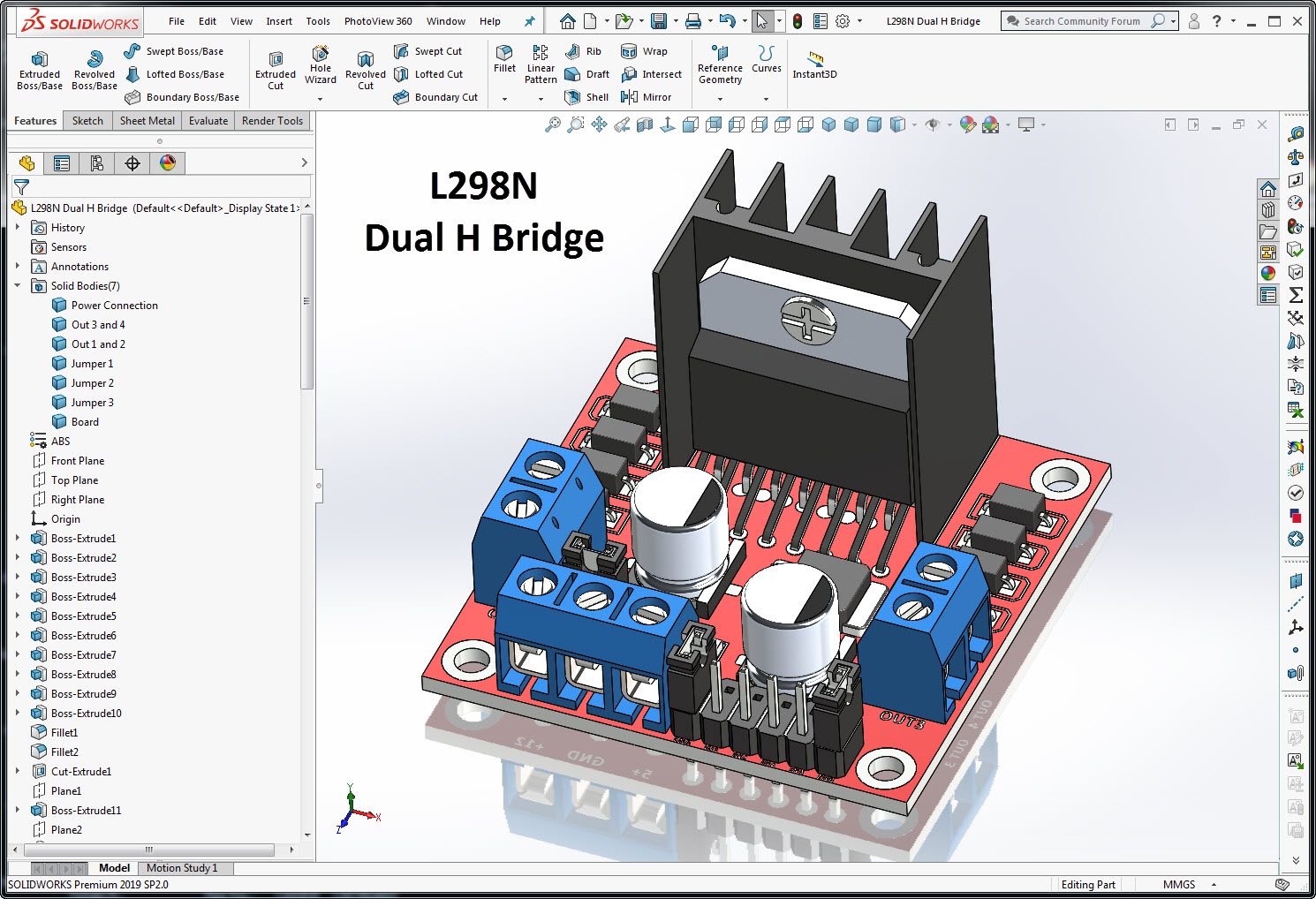Image resolution: width=1316 pixels, height=899 pixels.
Task: Click the Mirror tool
Action: 647,97
